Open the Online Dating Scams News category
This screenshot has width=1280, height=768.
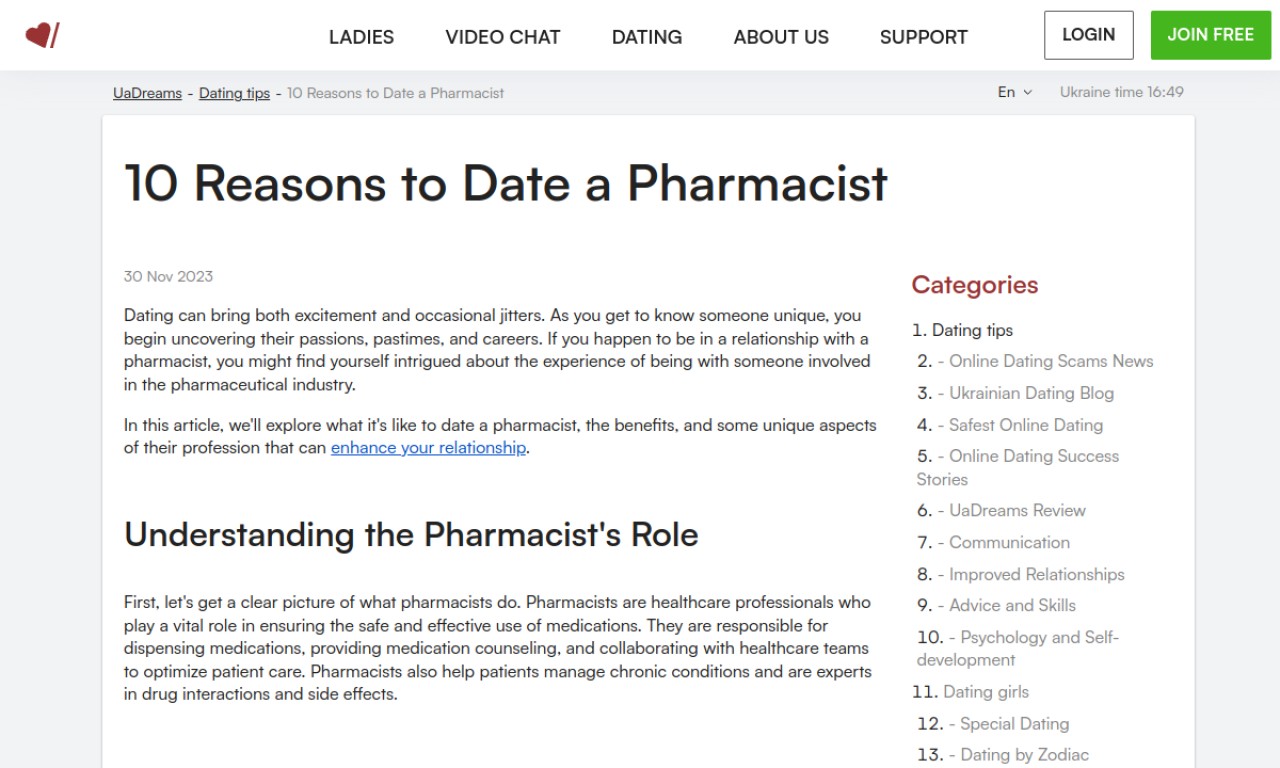(x=1051, y=361)
